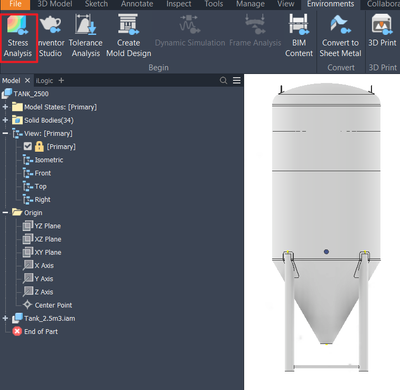400x390 pixels.
Task: Select the Right view node
Action: 37,200
